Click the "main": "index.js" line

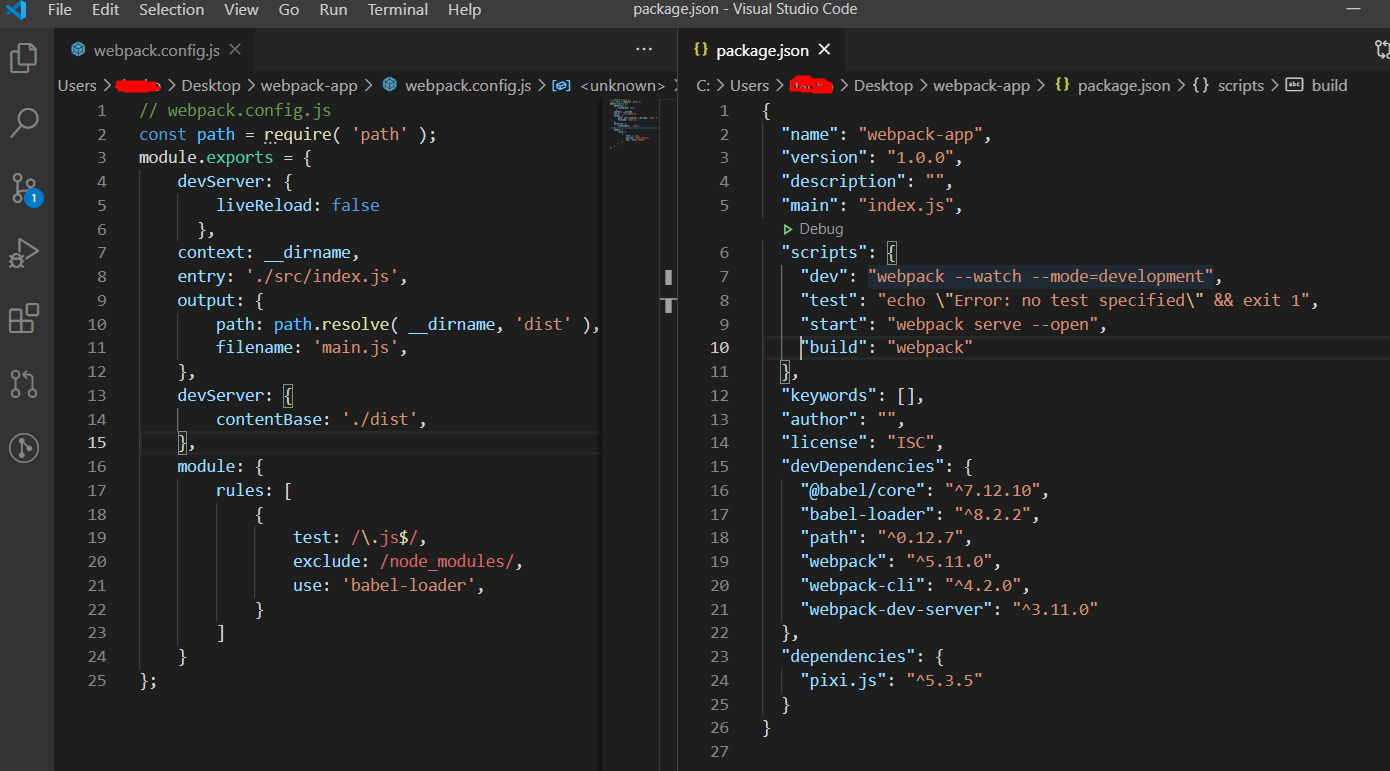coord(871,205)
